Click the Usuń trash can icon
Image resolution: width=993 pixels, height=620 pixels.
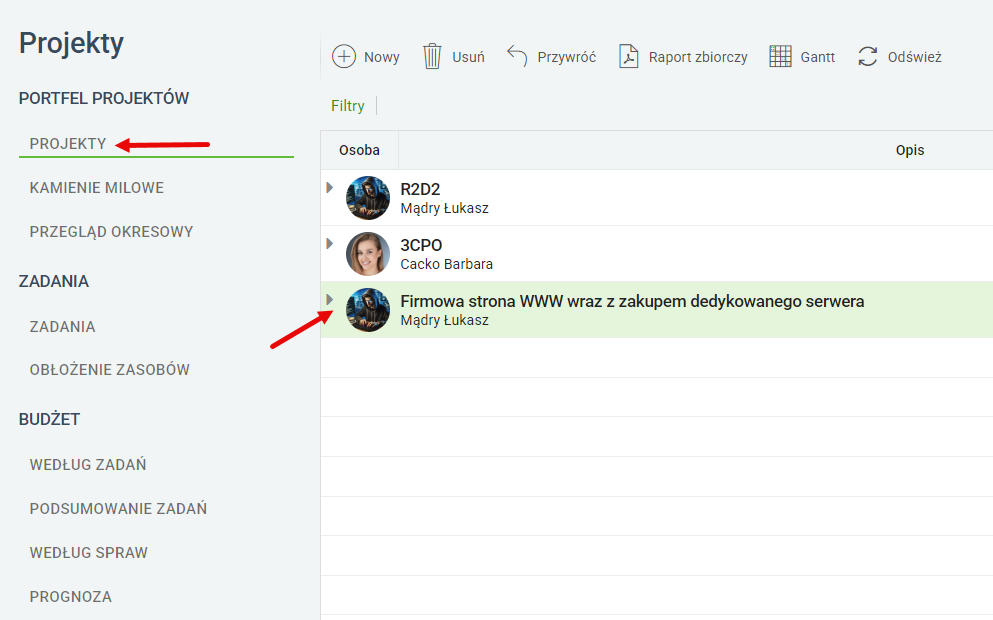[x=432, y=56]
